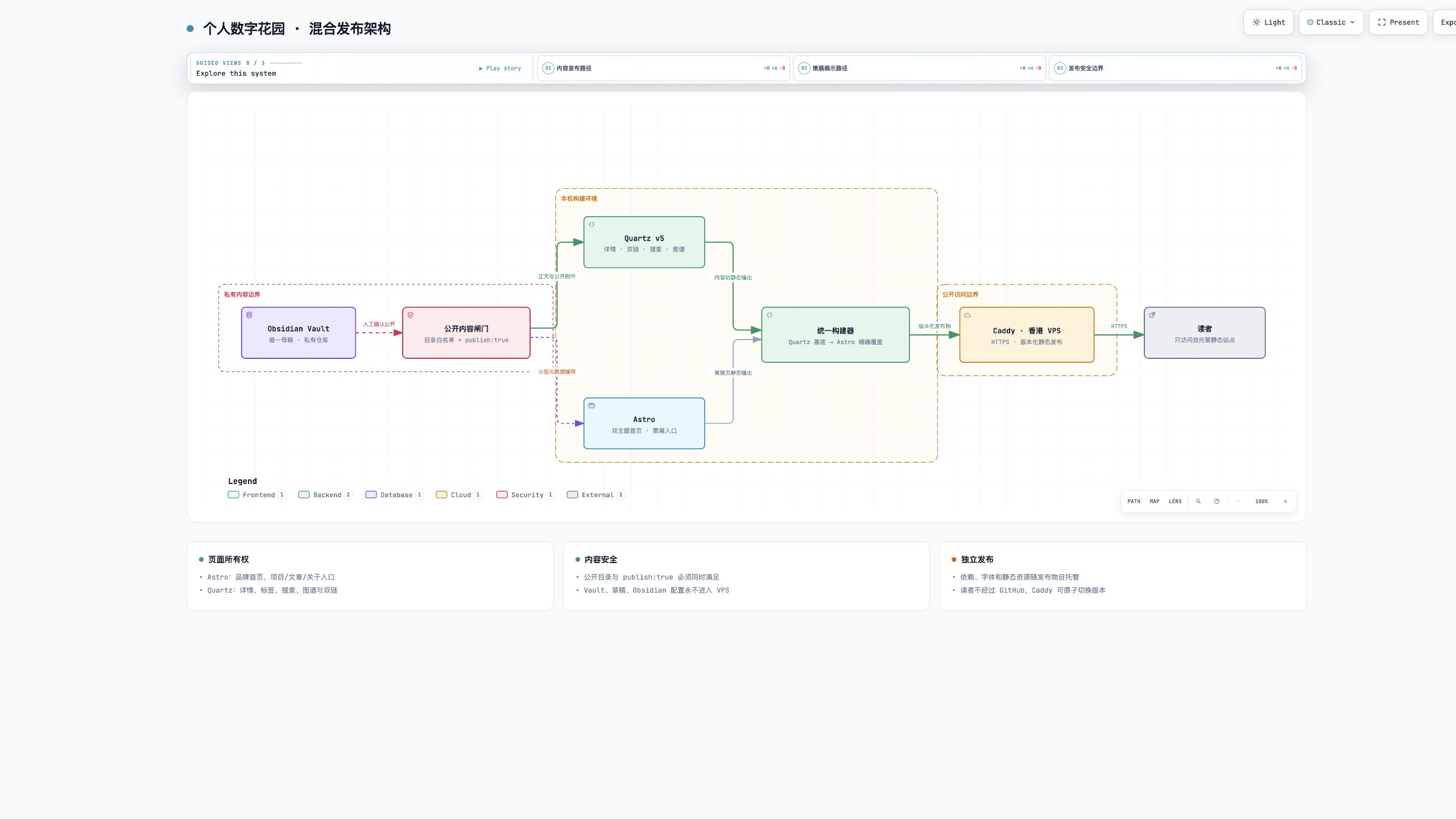
Task: Click the window icon on Astro node
Action: [591, 406]
